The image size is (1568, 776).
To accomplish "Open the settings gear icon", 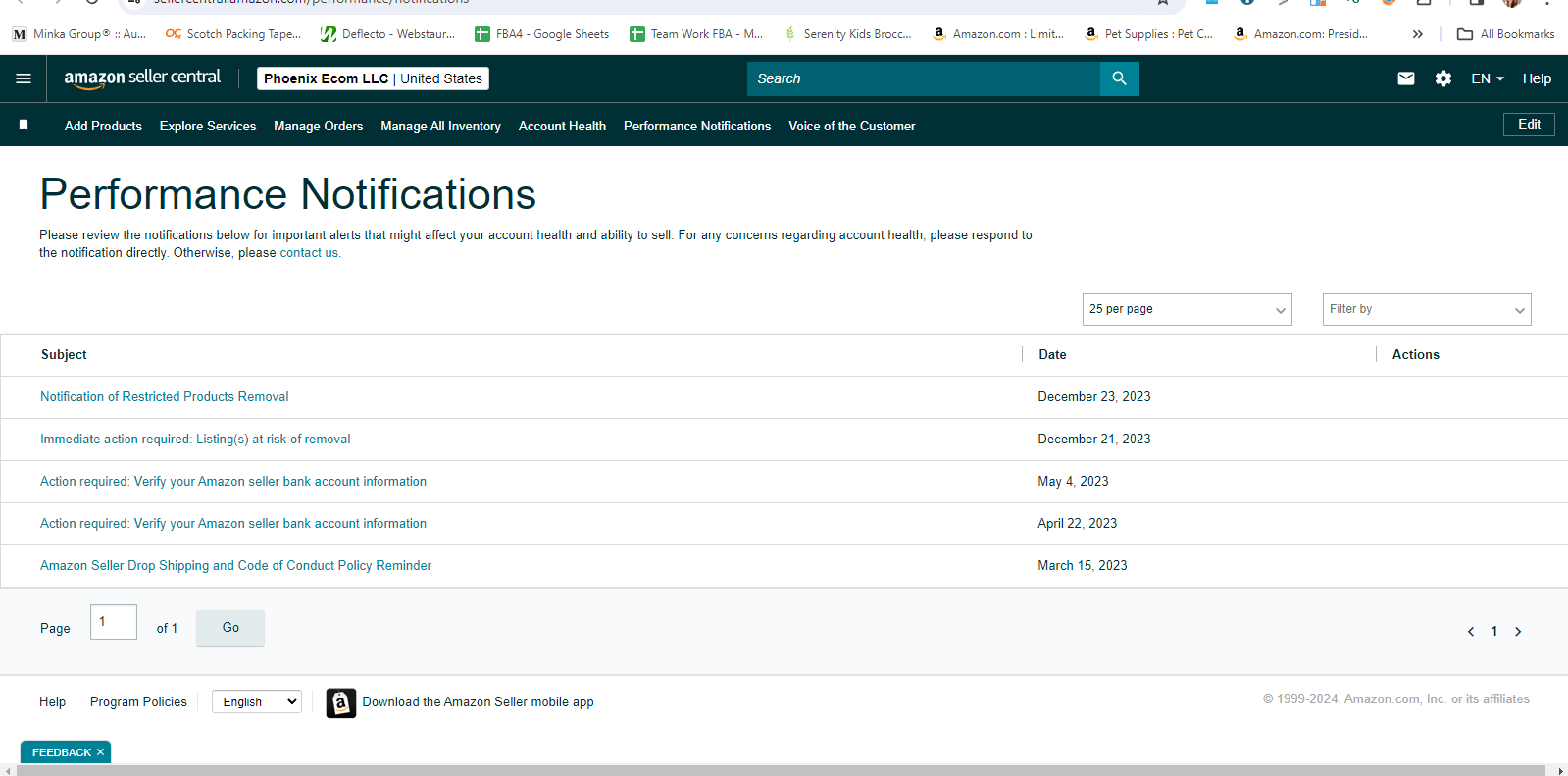I will 1443,78.
